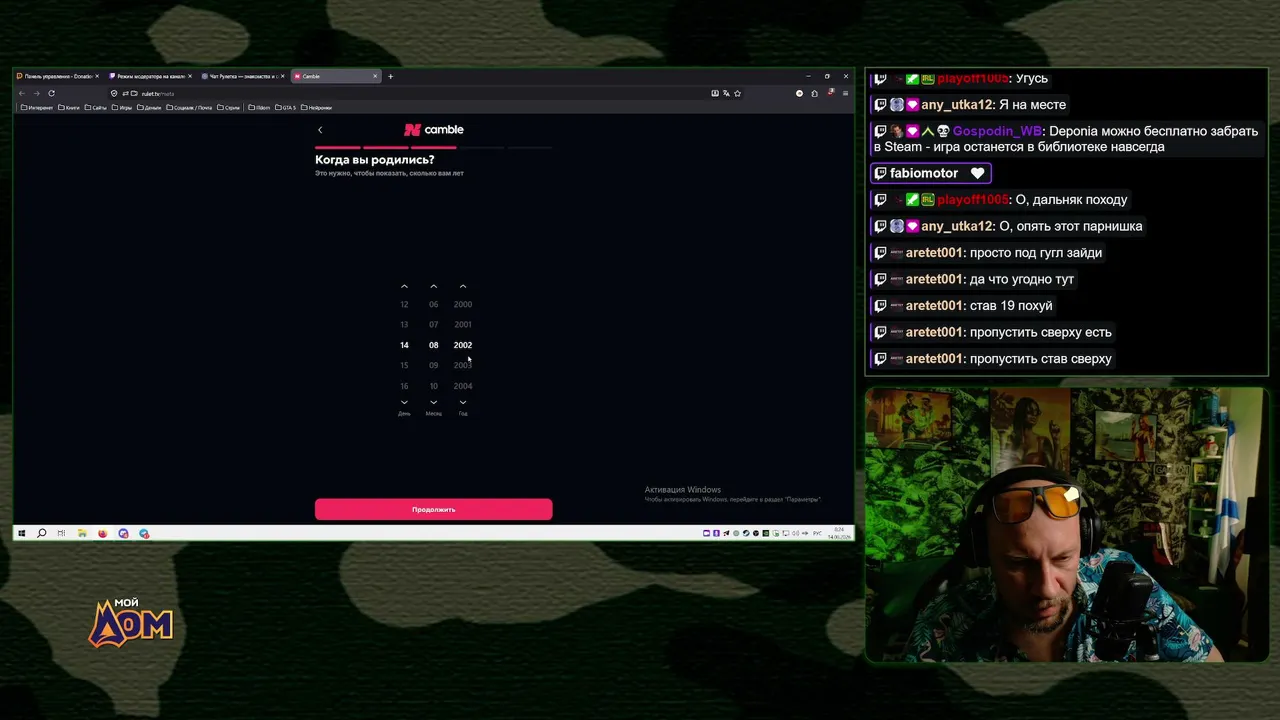The height and width of the screenshot is (720, 1280).
Task: Click Gospodin_WB username in chat
Action: (x=997, y=131)
